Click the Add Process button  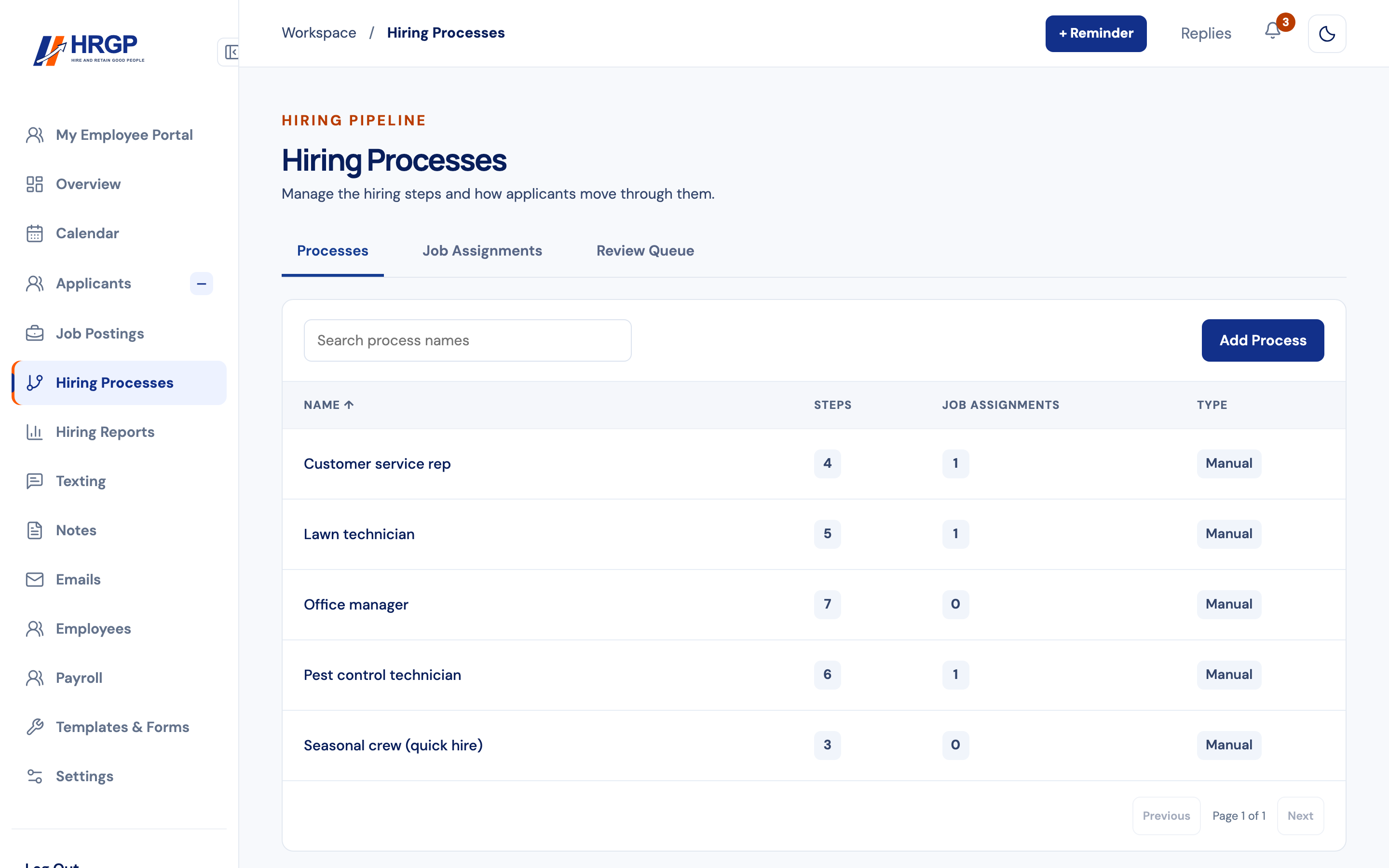pos(1263,340)
